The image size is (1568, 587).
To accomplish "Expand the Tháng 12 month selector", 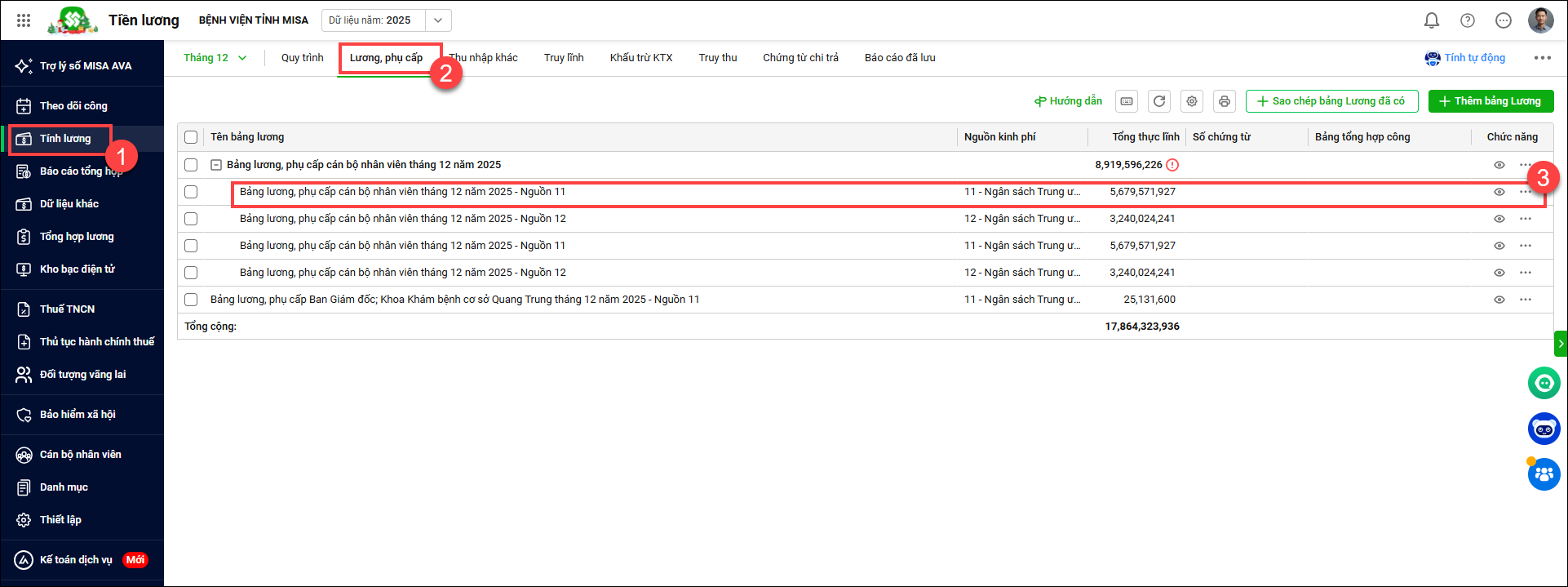I will pos(215,58).
